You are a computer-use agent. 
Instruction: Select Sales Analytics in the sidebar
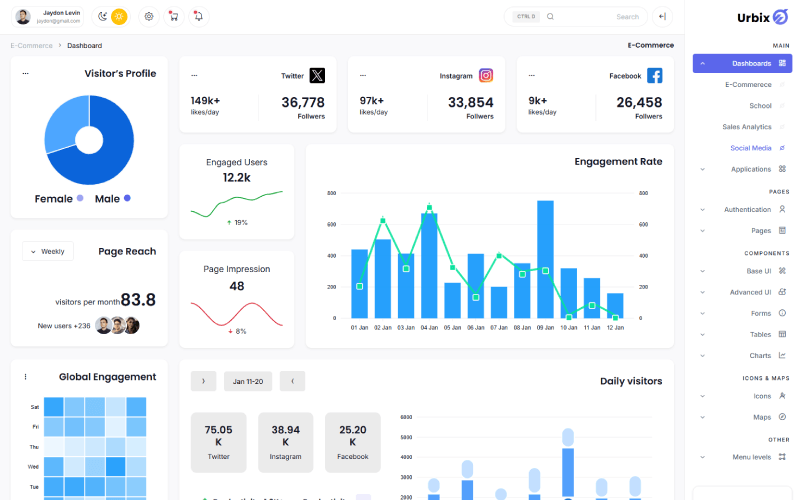(x=747, y=127)
